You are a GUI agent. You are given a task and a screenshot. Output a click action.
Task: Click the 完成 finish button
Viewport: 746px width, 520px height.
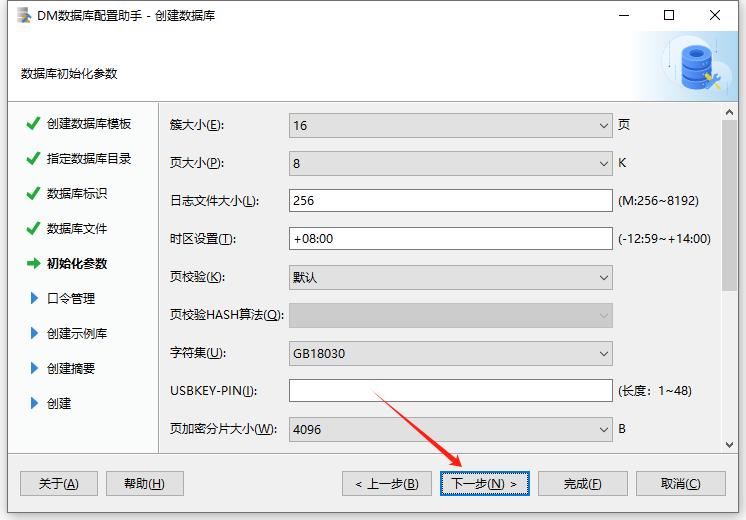pyautogui.click(x=582, y=484)
